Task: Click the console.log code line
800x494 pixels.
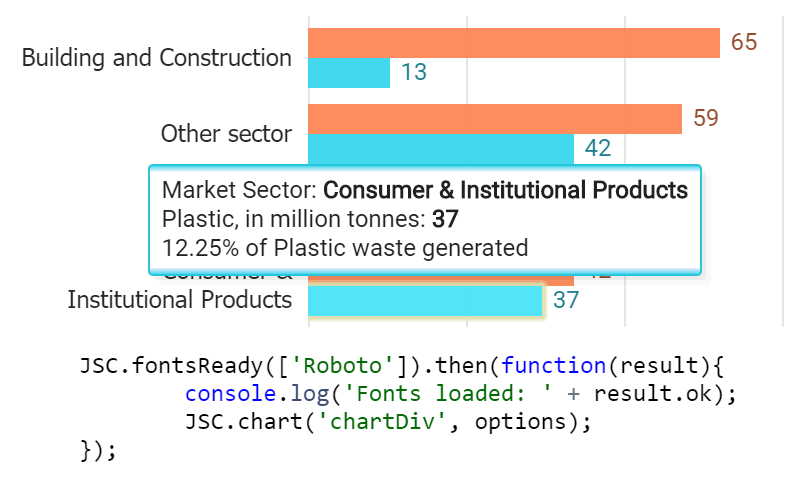Action: pos(460,393)
